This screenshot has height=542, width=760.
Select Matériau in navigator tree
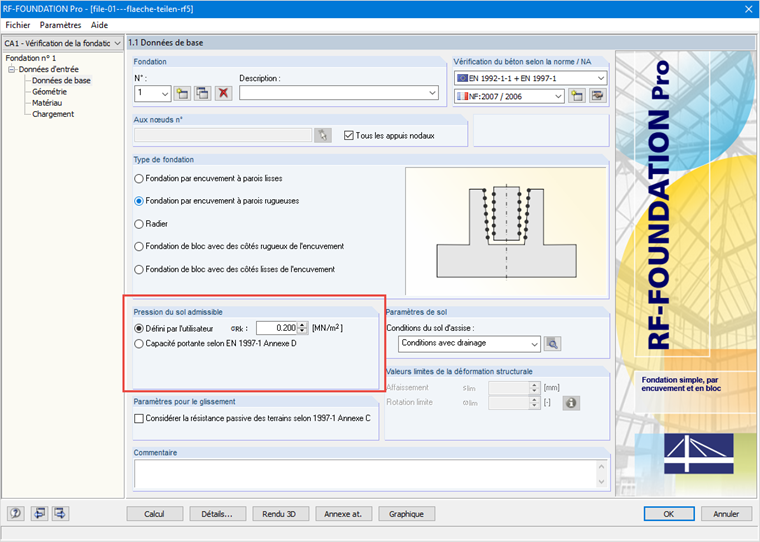click(47, 103)
